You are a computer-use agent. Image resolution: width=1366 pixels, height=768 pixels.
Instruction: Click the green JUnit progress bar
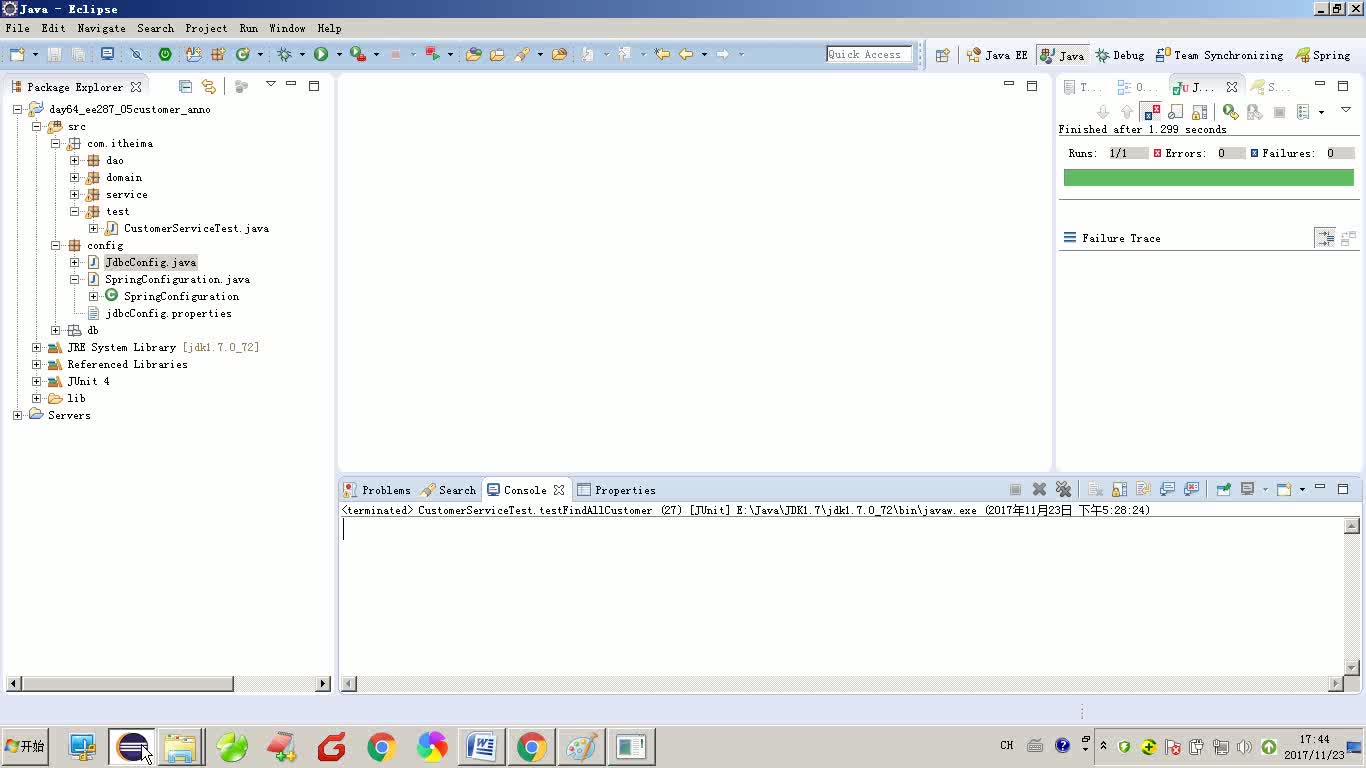1208,178
